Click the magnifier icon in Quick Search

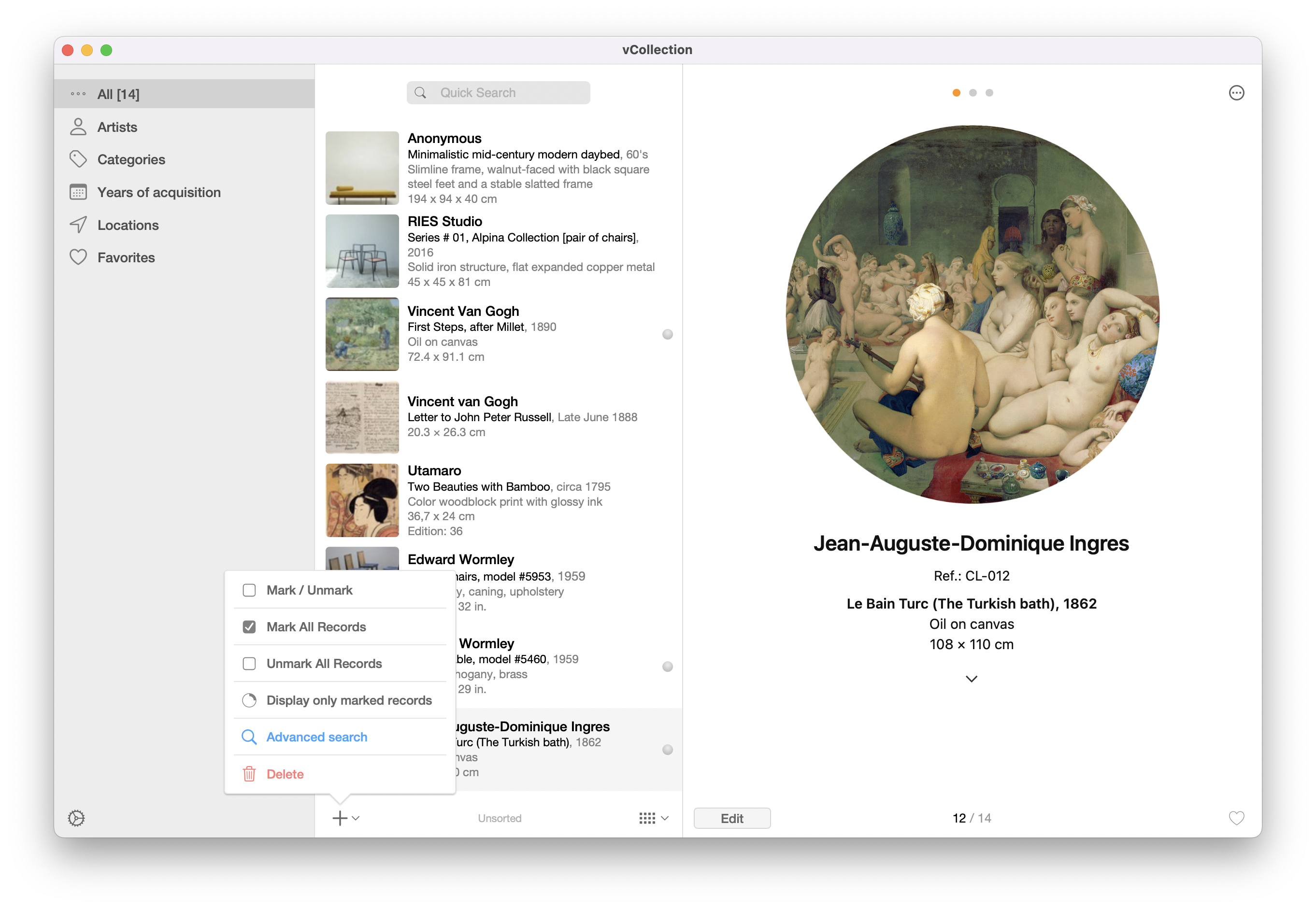point(420,93)
